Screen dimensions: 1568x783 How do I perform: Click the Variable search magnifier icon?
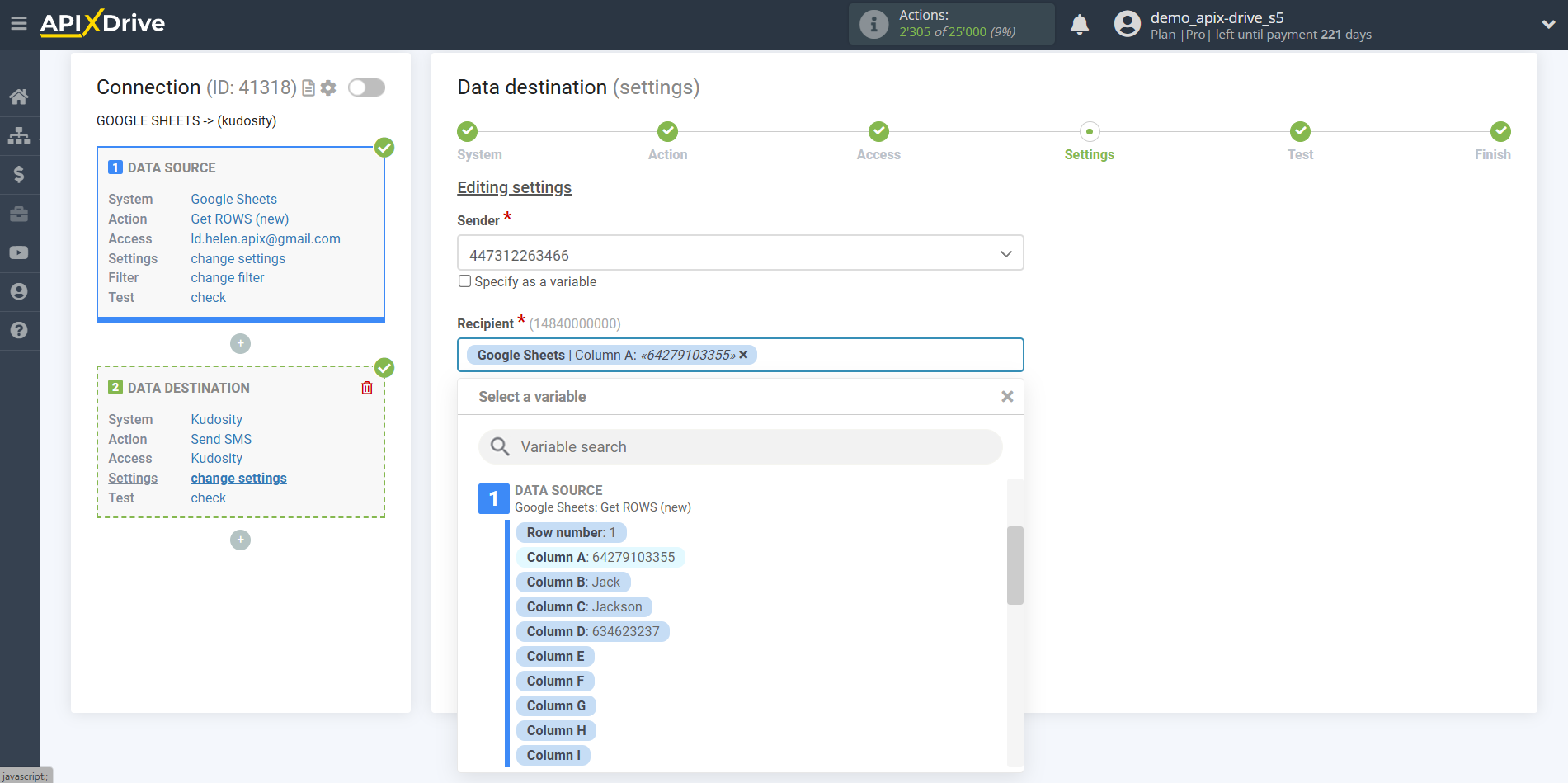tap(500, 446)
